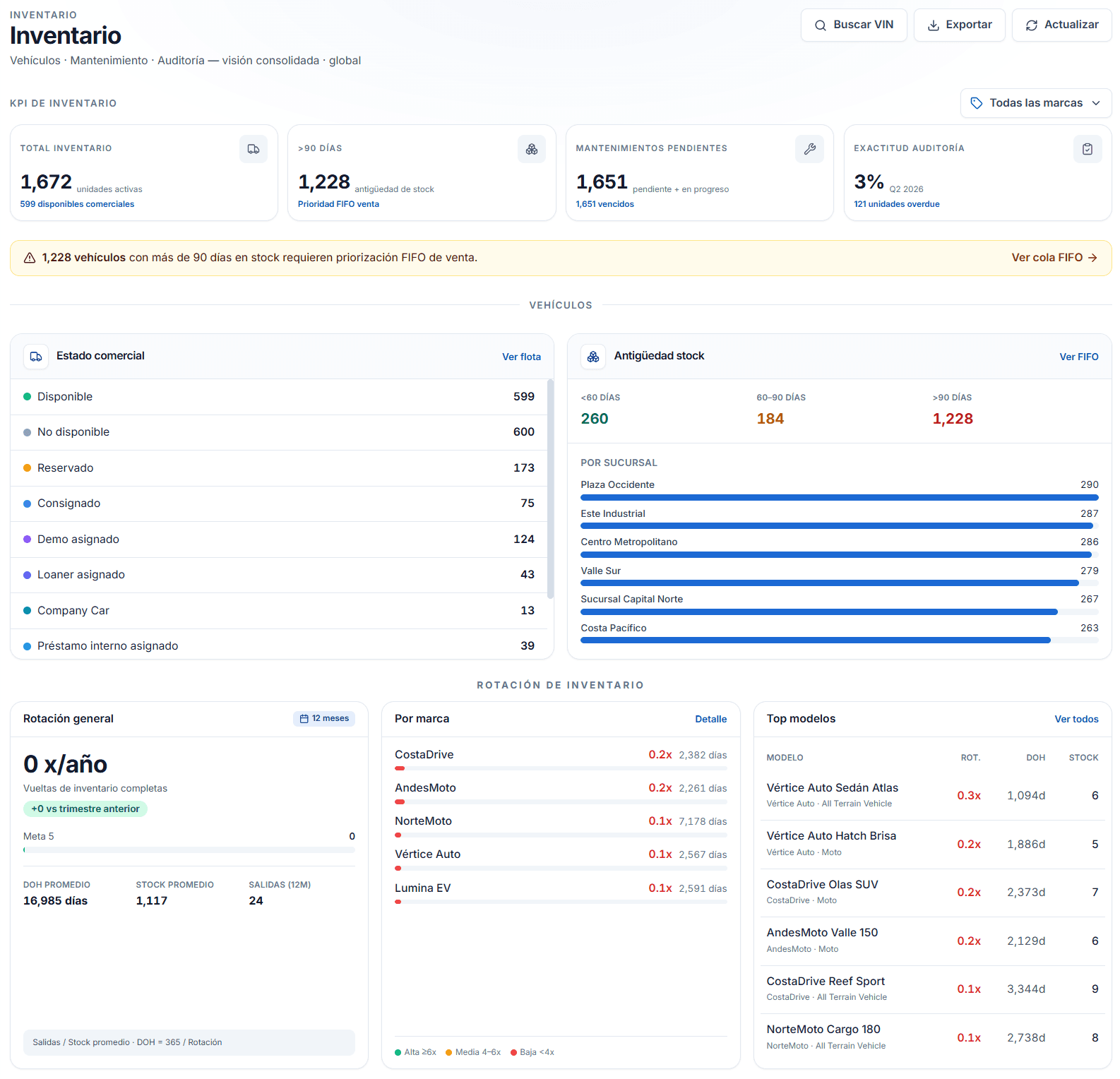Click the calendar icon in 12 meses badge
Screen dimensions: 1120x1079
(304, 719)
